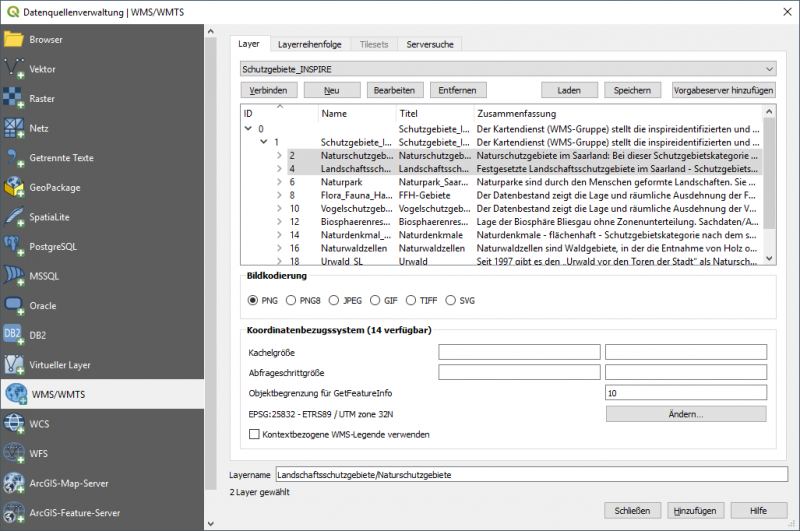Viewport: 800px width, 531px height.
Task: Open the Schutzgebiete_INSPIRE connection dropdown
Action: (508, 69)
